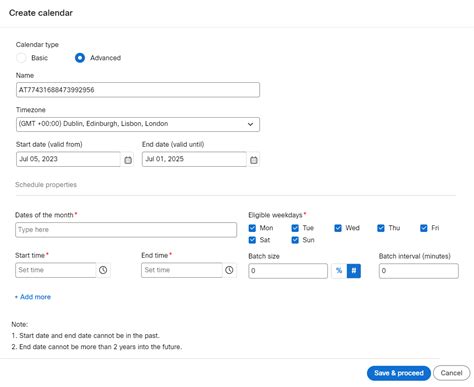
Task: Click the Add more link
Action: click(33, 297)
